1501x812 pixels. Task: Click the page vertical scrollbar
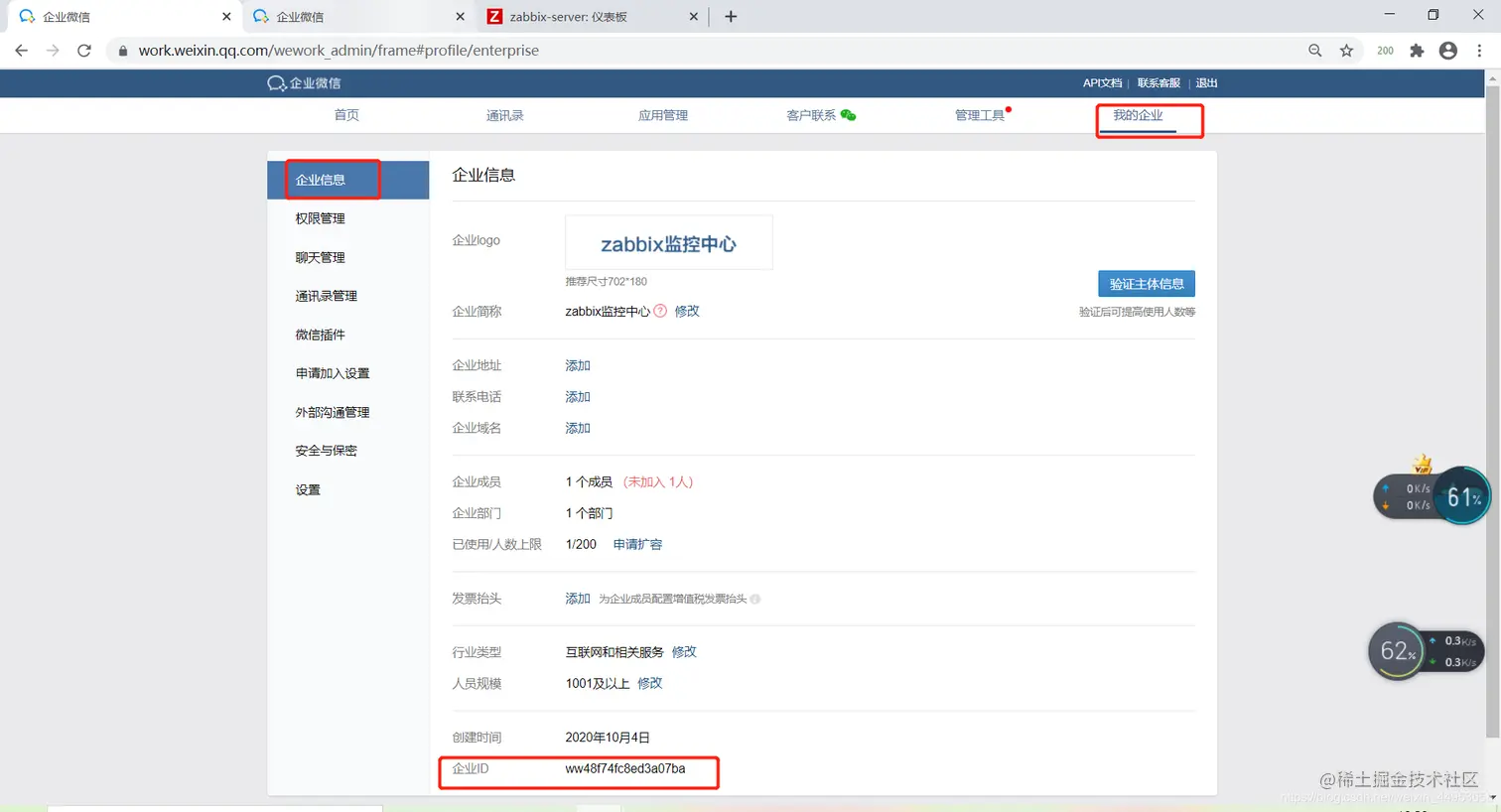1492,412
